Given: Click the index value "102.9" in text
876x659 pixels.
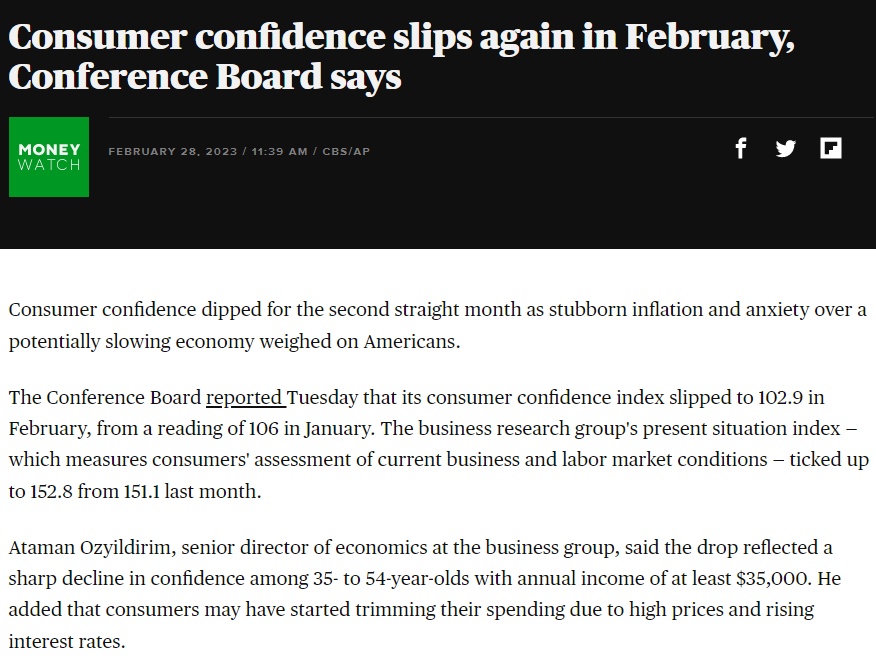Looking at the screenshot, I should pyautogui.click(x=780, y=397).
